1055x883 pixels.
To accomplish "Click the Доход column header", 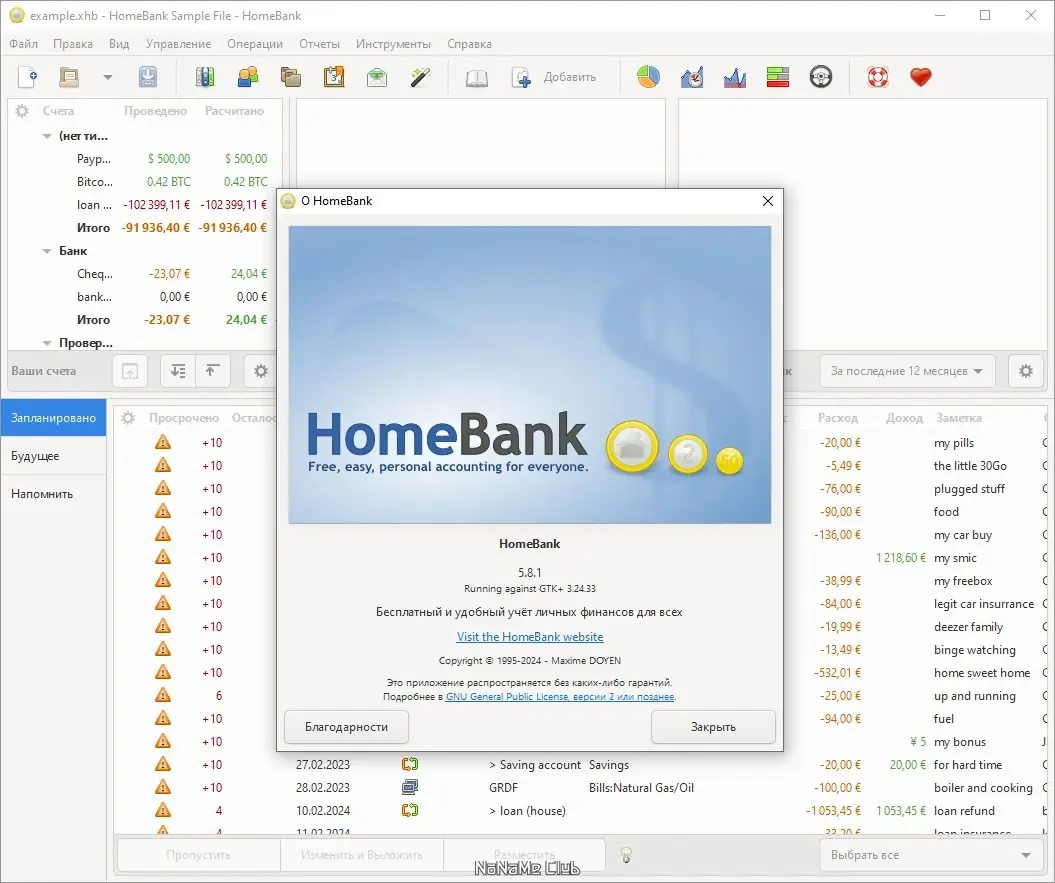I will (904, 418).
